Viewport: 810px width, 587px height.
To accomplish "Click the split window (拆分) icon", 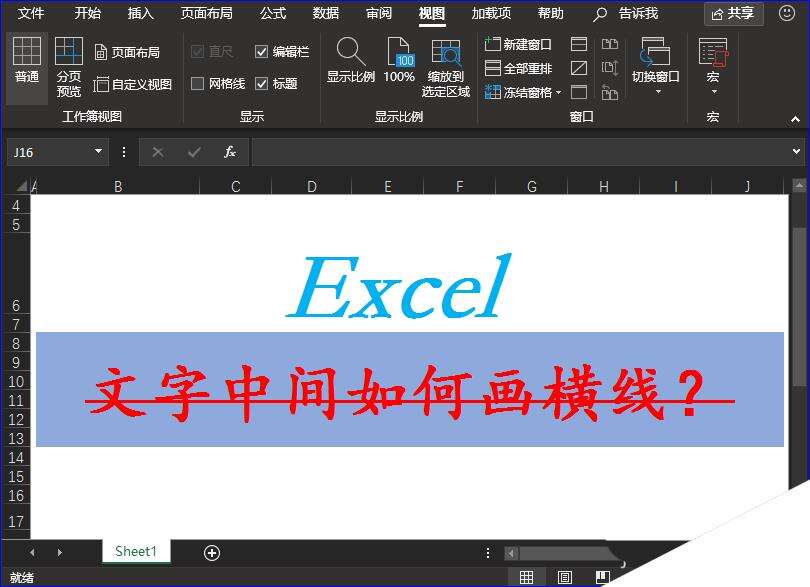I will (x=579, y=44).
